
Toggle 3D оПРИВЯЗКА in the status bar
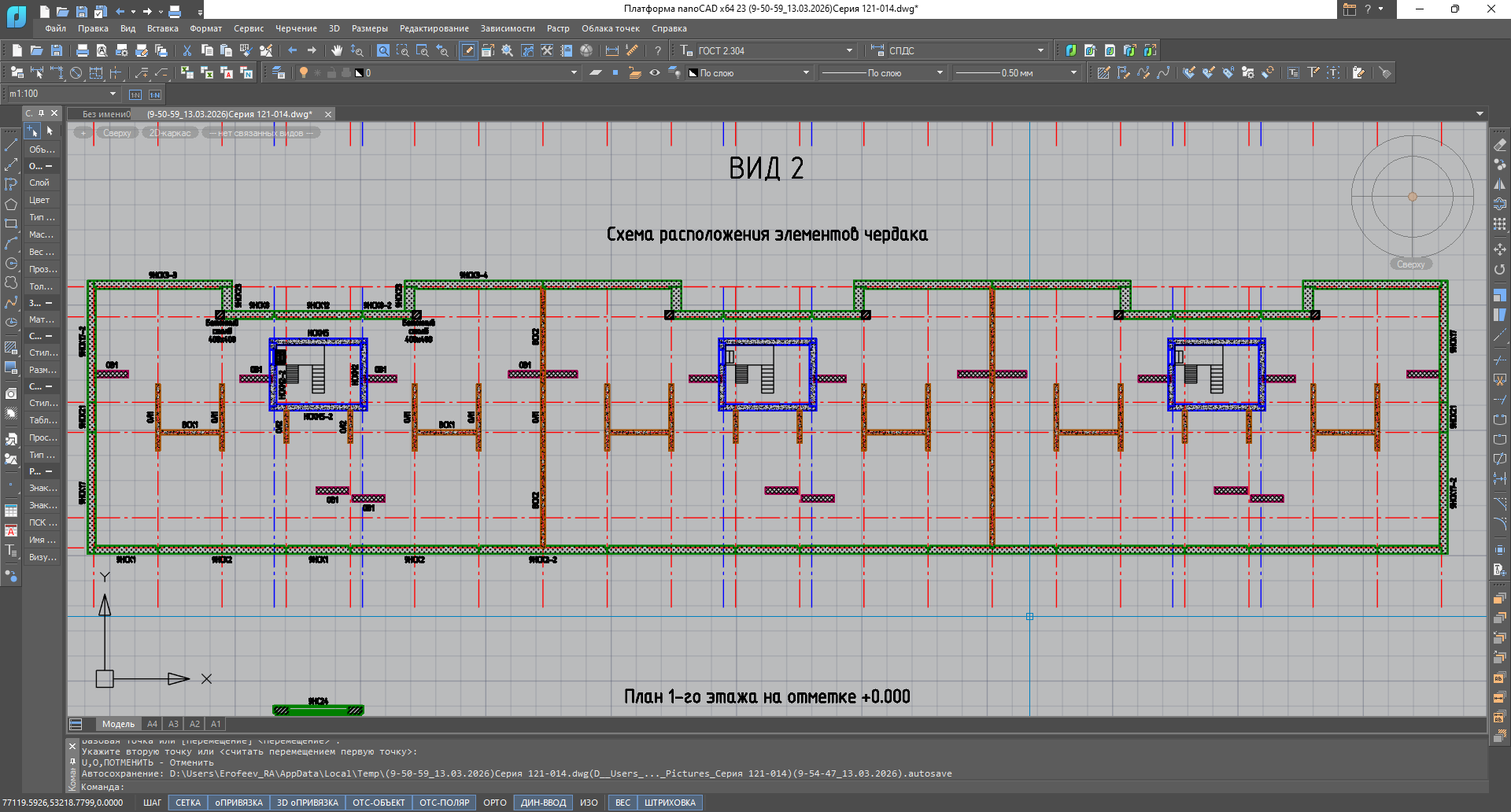click(308, 803)
